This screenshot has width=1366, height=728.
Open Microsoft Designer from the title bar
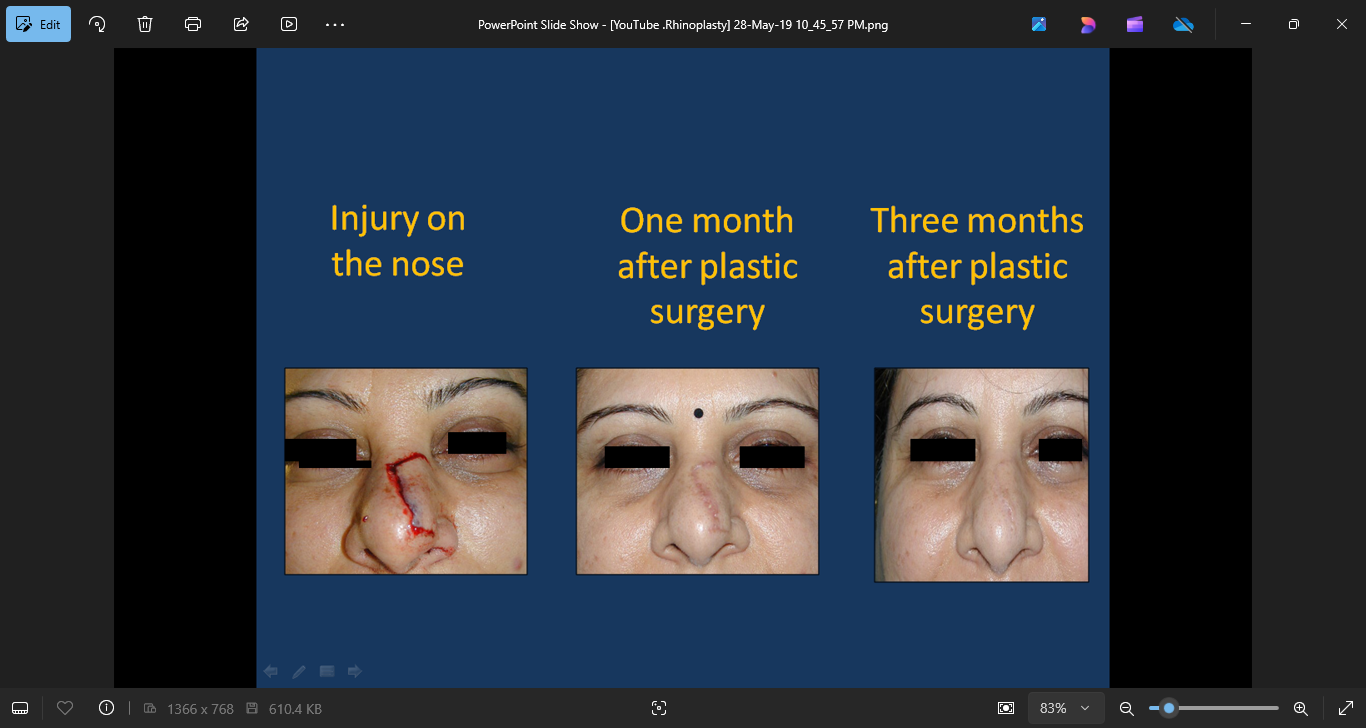coord(1087,24)
